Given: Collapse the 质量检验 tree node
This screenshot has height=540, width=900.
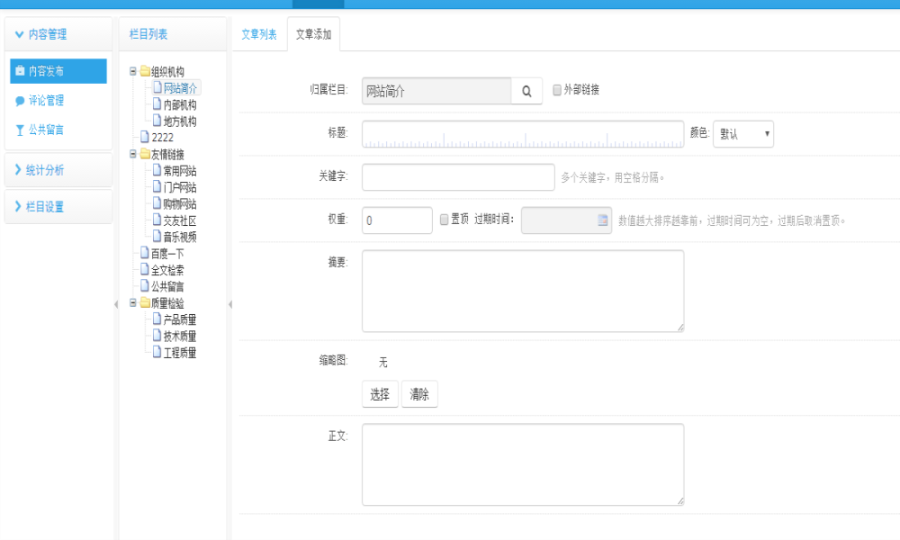Looking at the screenshot, I should coord(133,302).
